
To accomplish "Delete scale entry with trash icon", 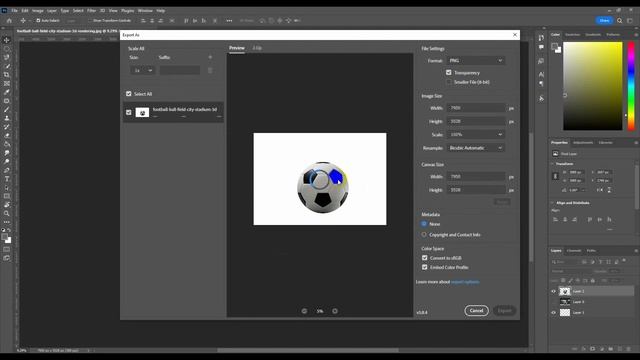I will click(210, 70).
